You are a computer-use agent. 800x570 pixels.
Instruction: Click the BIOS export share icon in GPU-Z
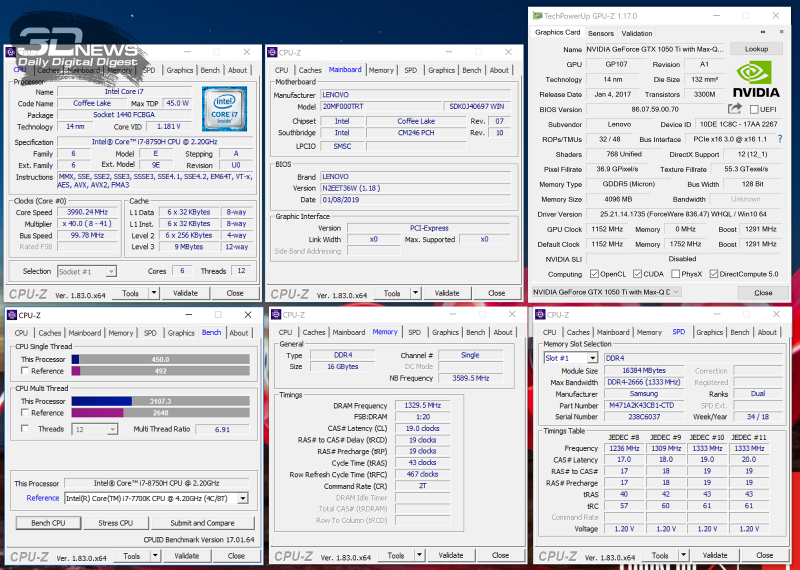click(734, 109)
